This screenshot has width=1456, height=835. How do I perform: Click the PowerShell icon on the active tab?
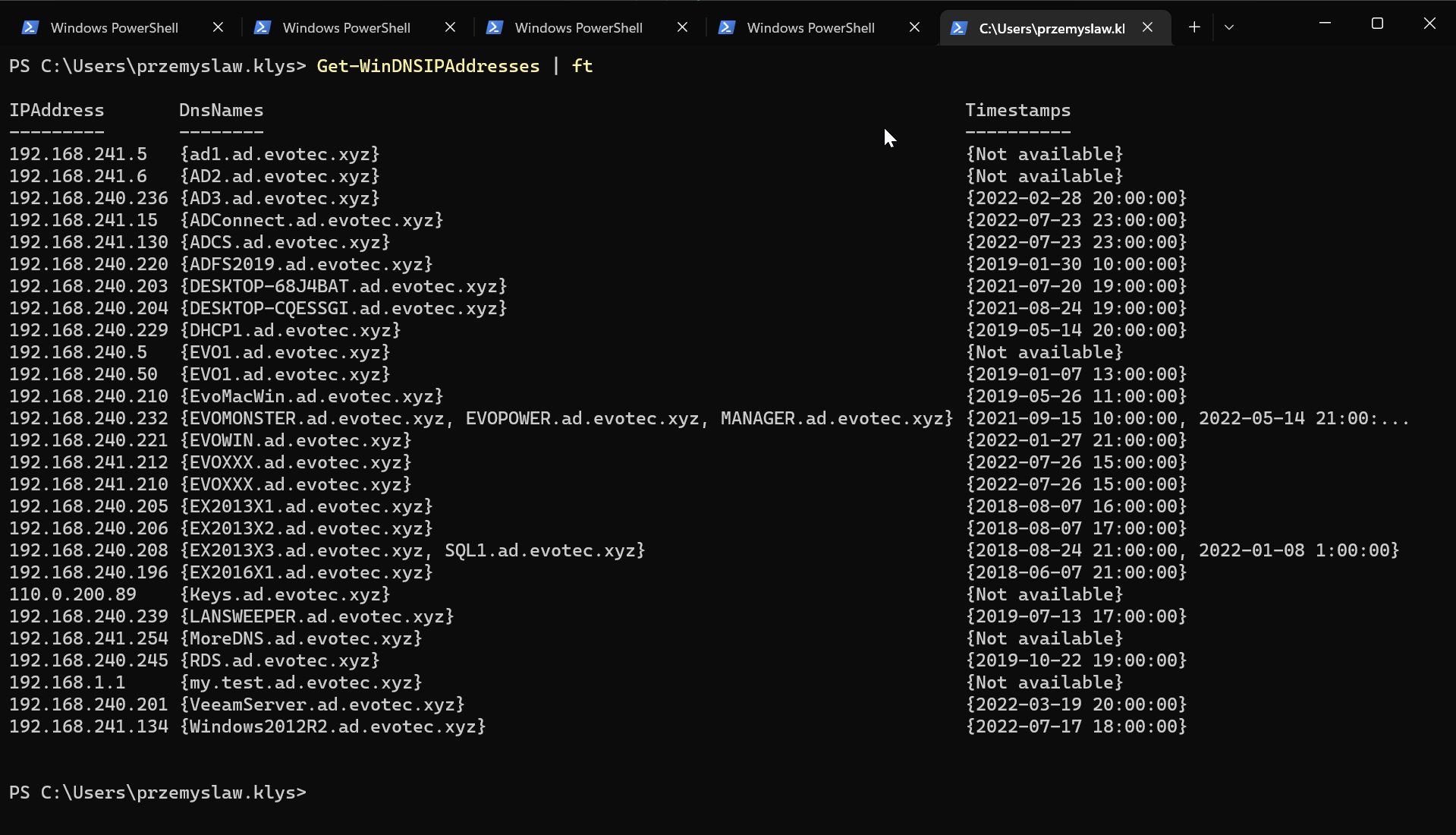pos(958,27)
